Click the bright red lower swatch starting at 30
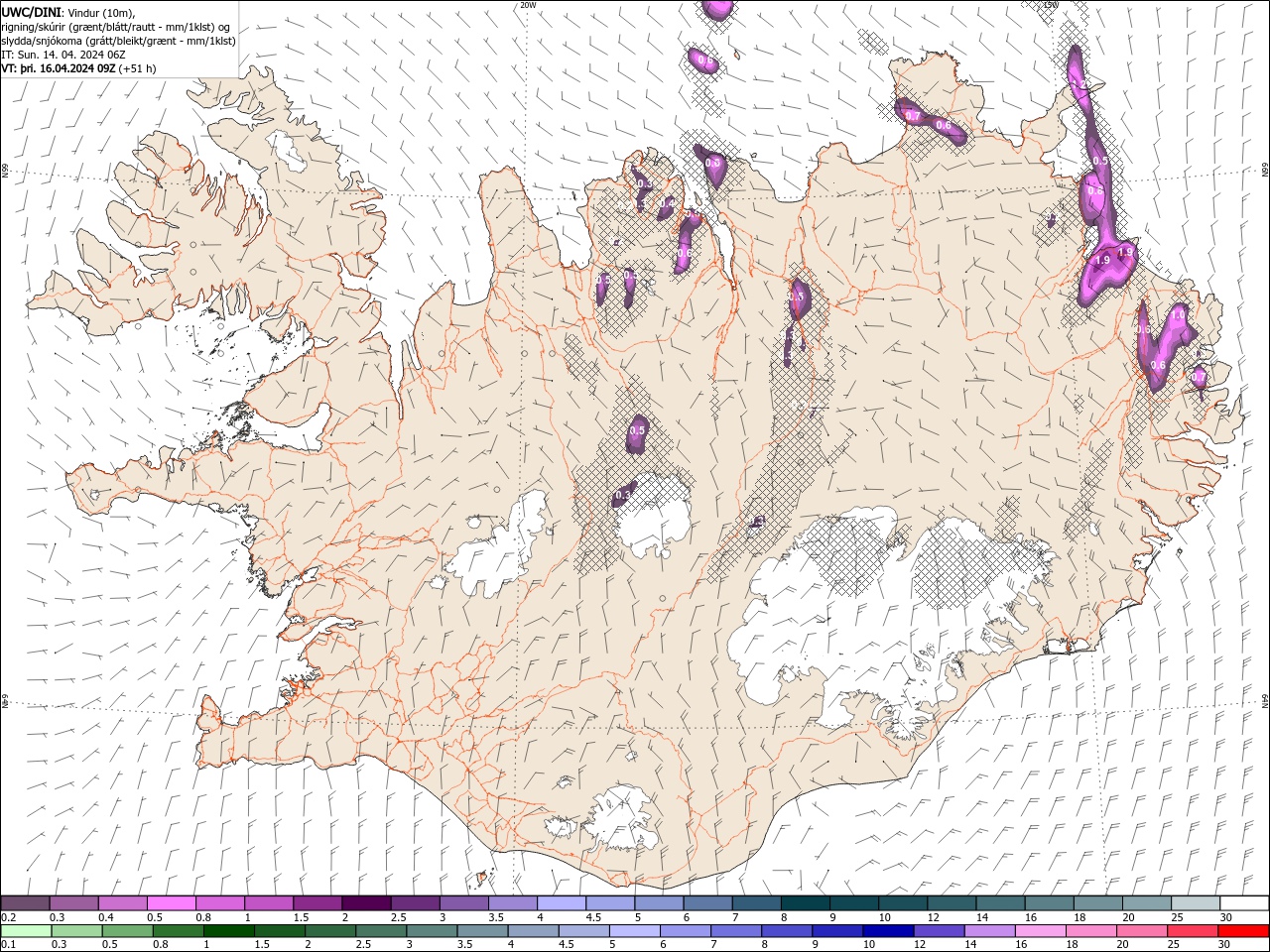The width and height of the screenshot is (1270, 952). [1242, 931]
